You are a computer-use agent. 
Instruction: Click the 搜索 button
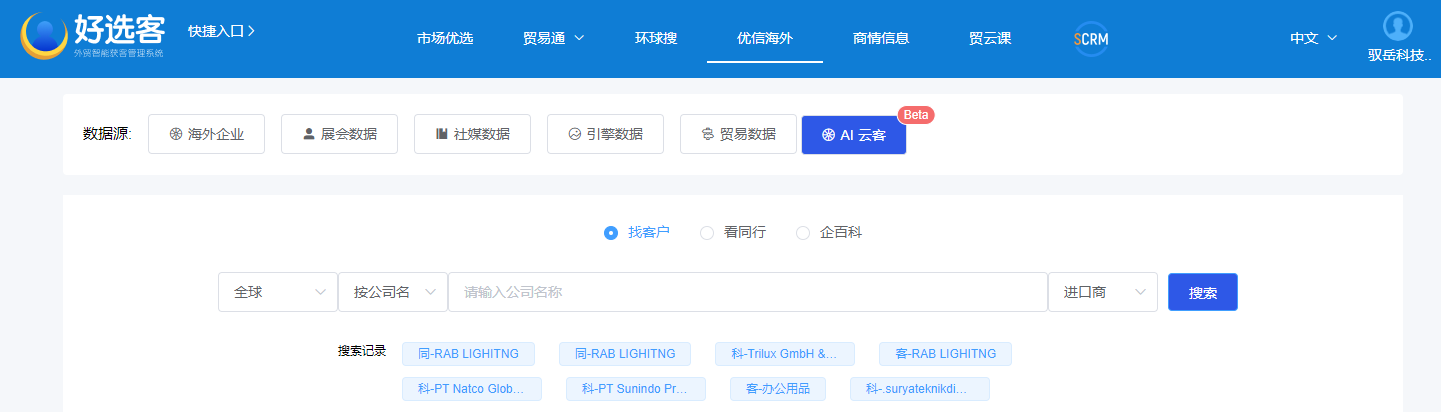tap(1203, 292)
